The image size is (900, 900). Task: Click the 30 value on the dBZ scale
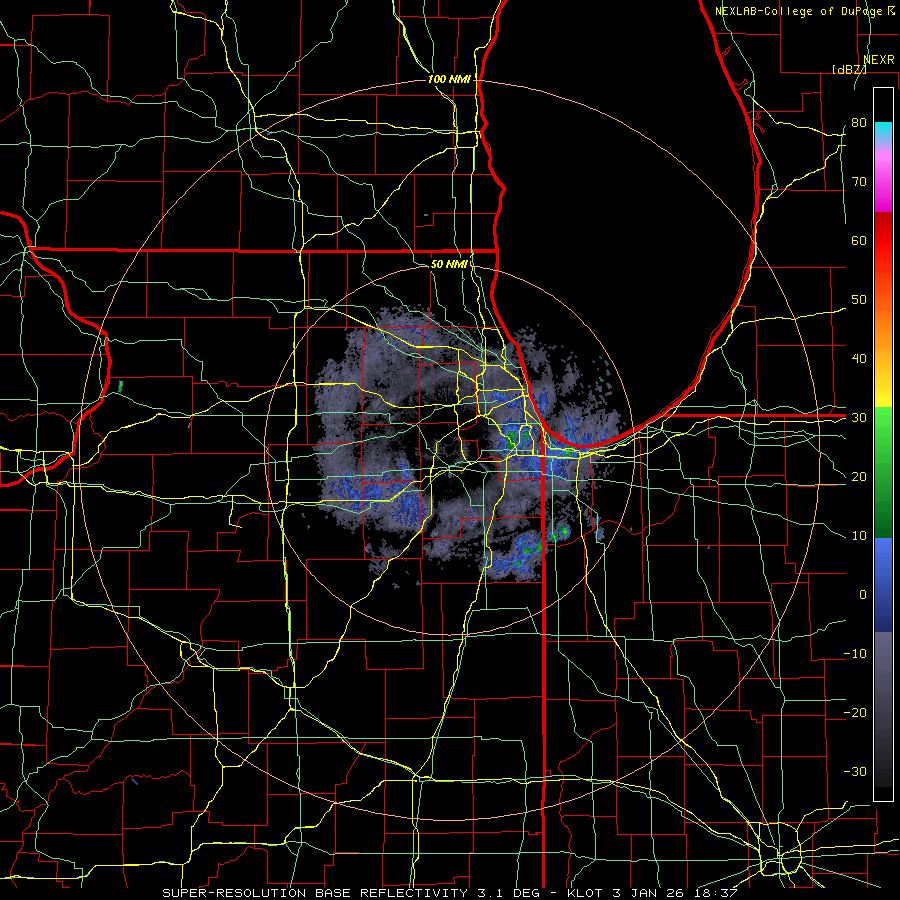(x=859, y=417)
